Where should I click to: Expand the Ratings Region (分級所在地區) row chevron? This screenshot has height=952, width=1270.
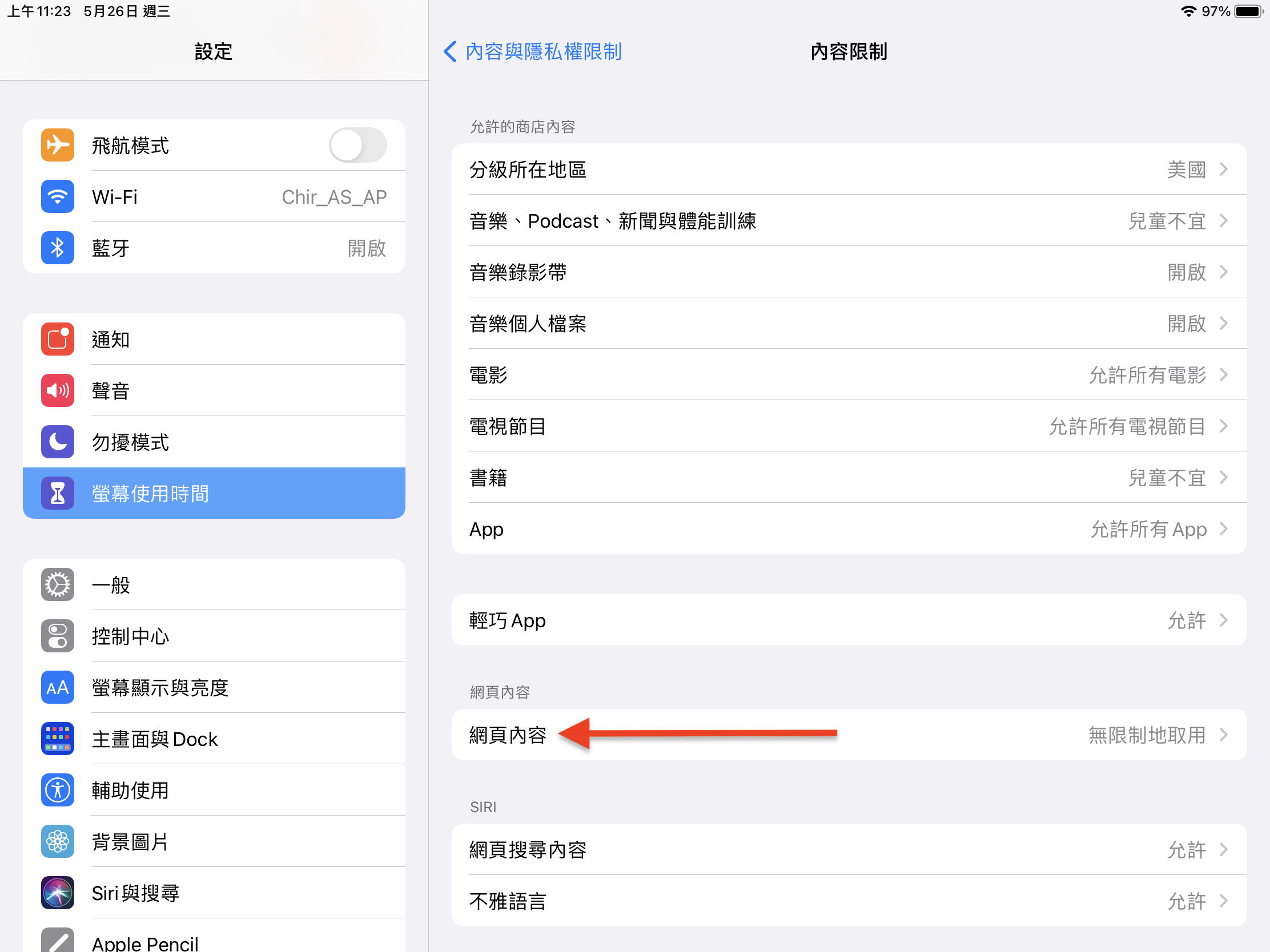point(1224,170)
